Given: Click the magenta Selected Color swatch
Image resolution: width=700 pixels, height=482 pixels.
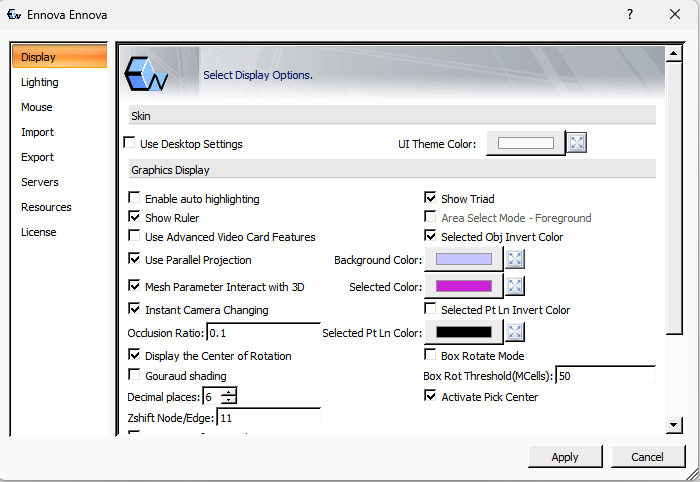Looking at the screenshot, I should point(464,286).
